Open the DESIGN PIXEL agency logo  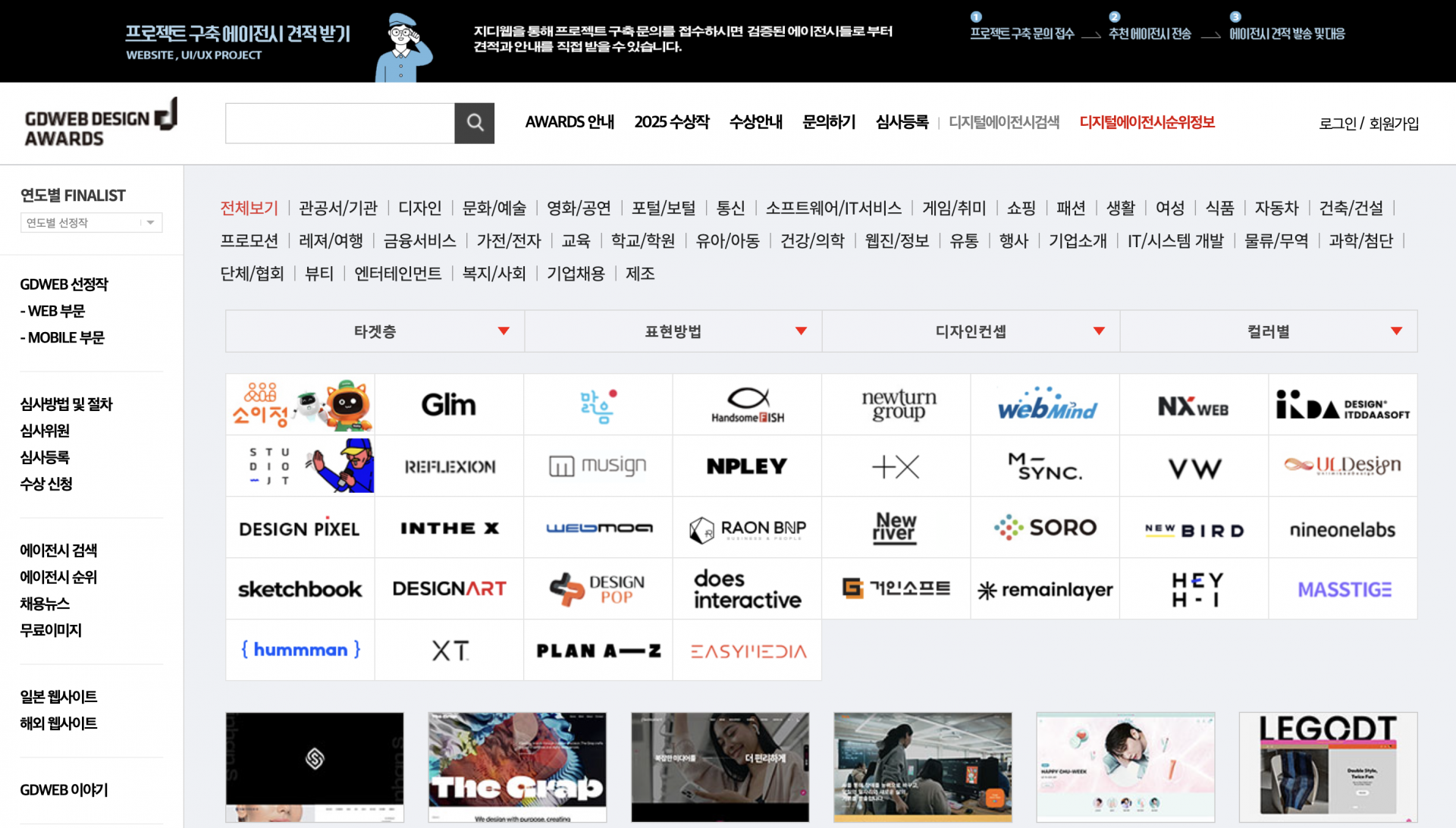[300, 528]
